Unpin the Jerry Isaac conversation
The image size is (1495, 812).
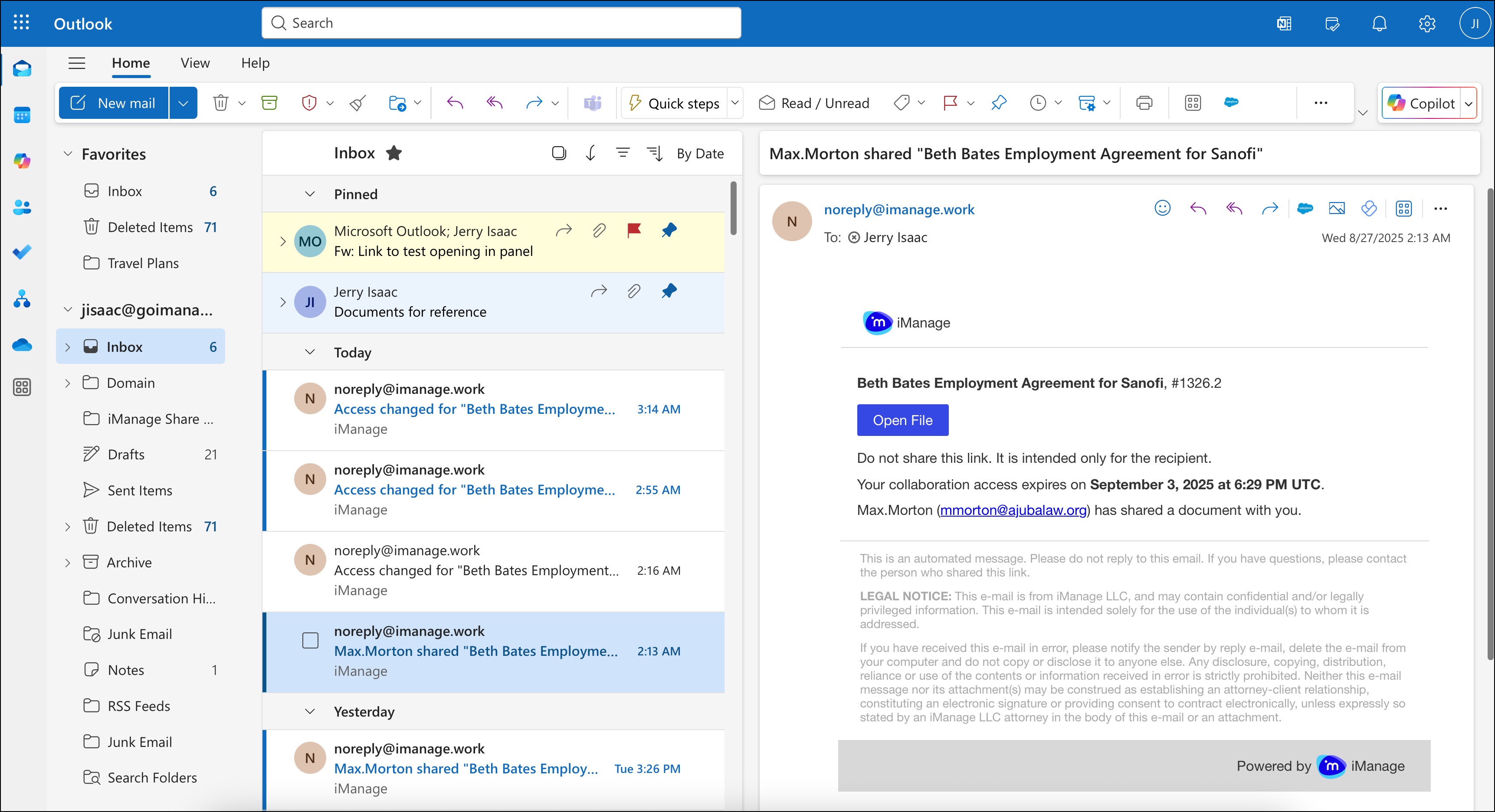click(x=669, y=291)
